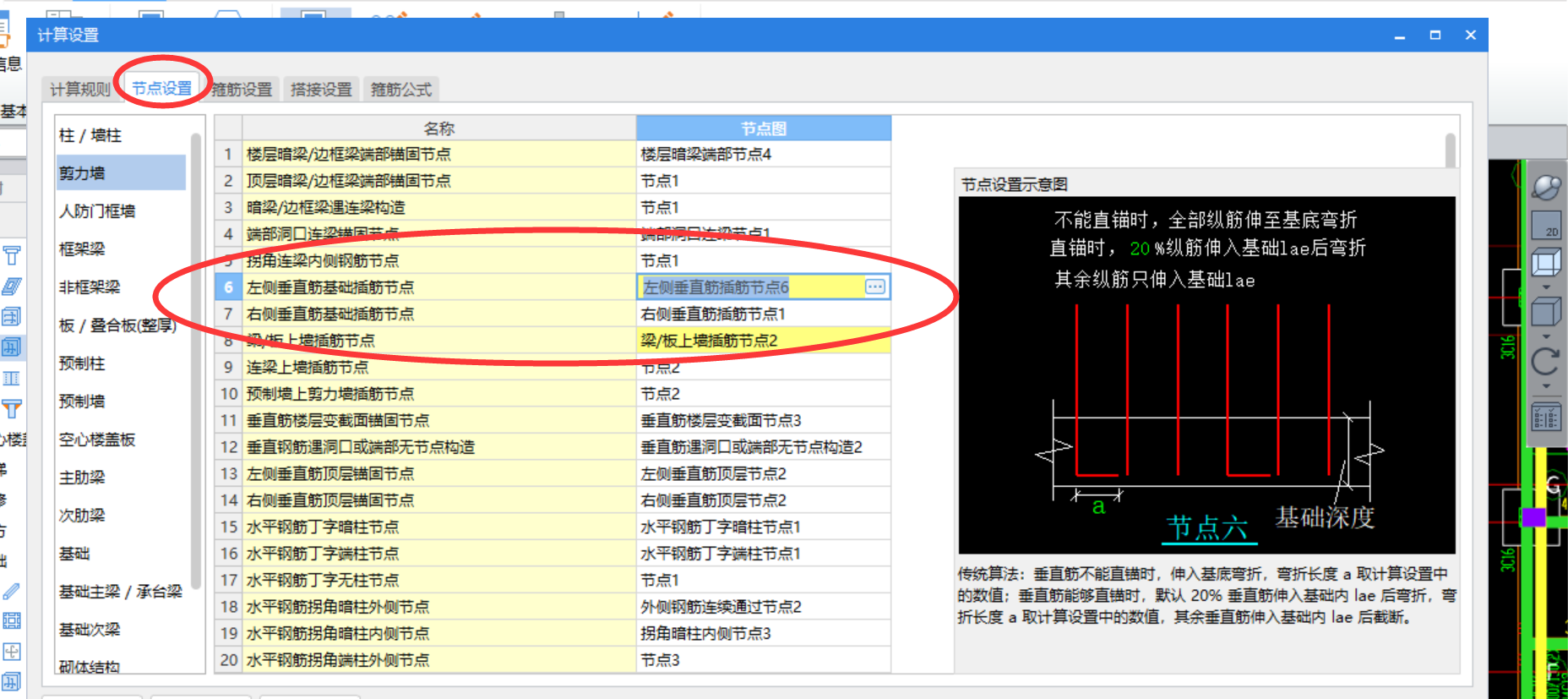The width and height of the screenshot is (1568, 699).
Task: Open the 搭接设置 tab
Action: pyautogui.click(x=321, y=89)
